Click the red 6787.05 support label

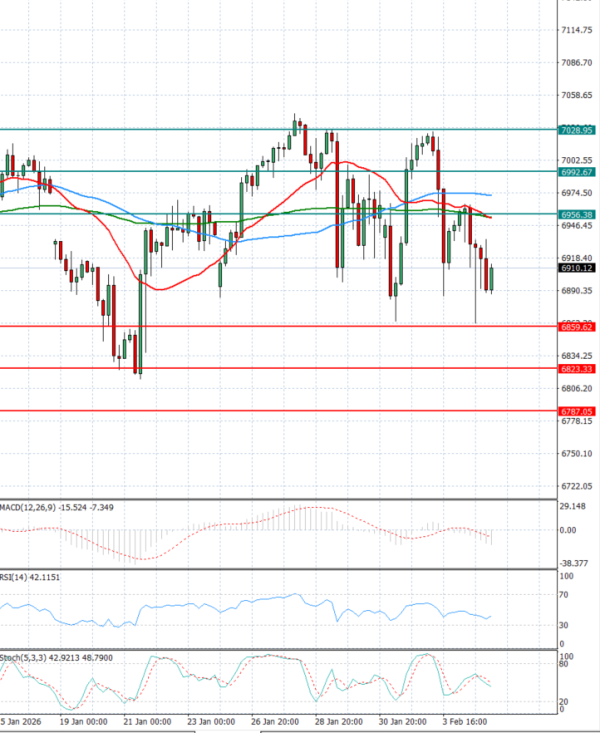pyautogui.click(x=578, y=411)
